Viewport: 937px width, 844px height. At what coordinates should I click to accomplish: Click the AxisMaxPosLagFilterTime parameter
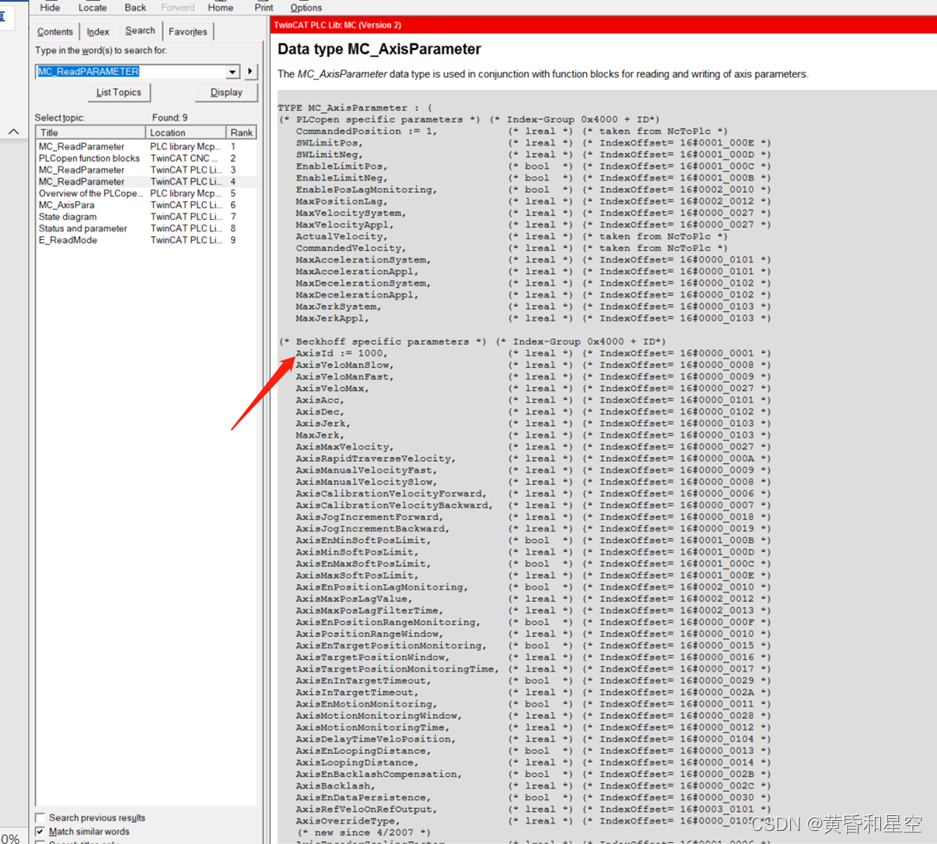click(369, 610)
